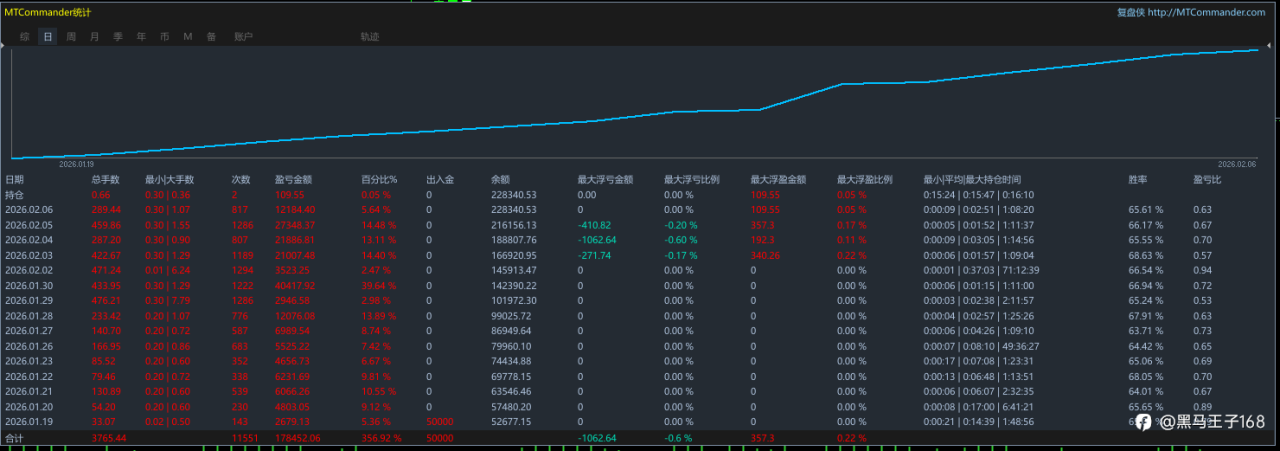
Task: Click profit value 40417.92
Action: (295, 285)
